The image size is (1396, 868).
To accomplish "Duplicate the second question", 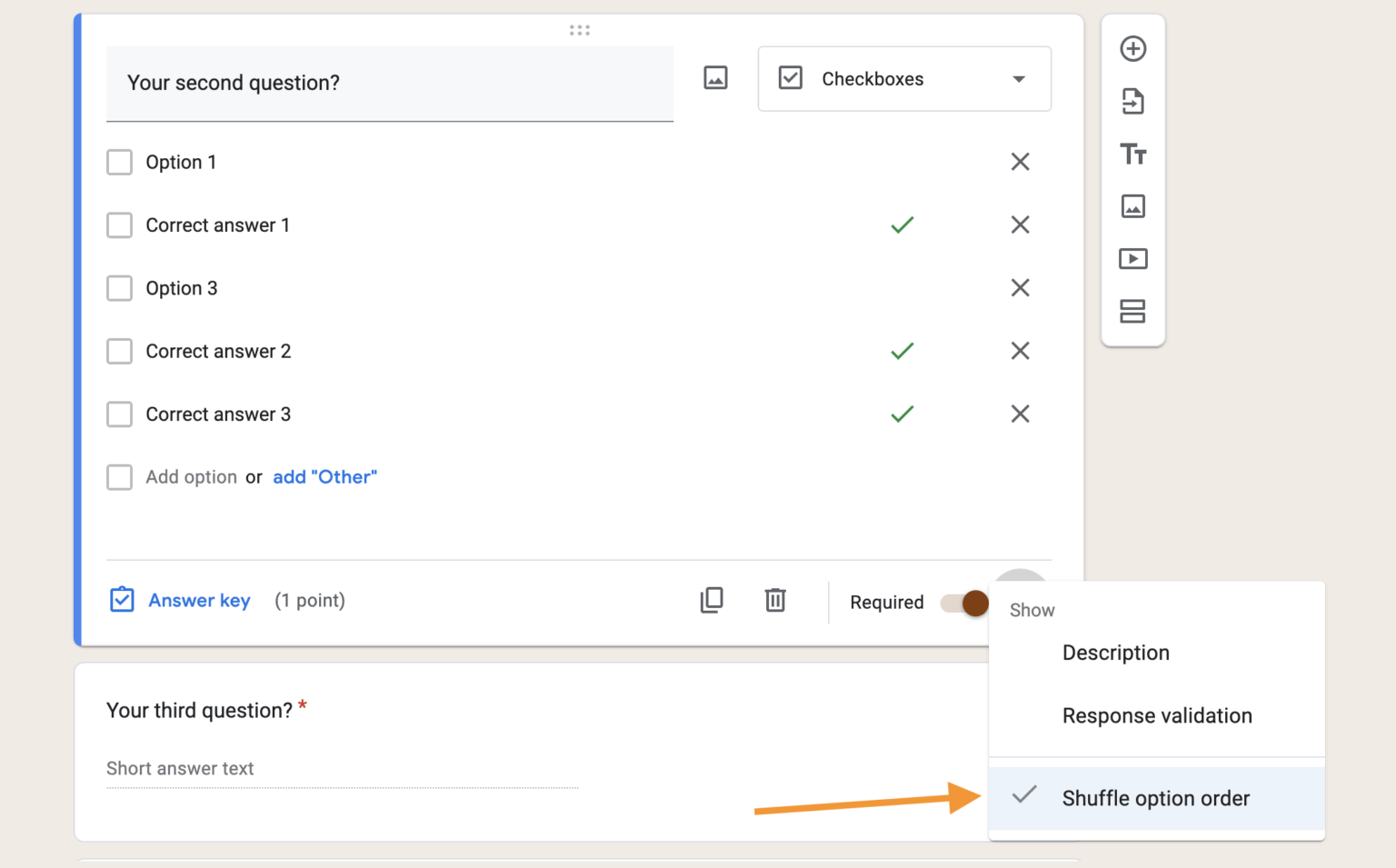I will (712, 600).
